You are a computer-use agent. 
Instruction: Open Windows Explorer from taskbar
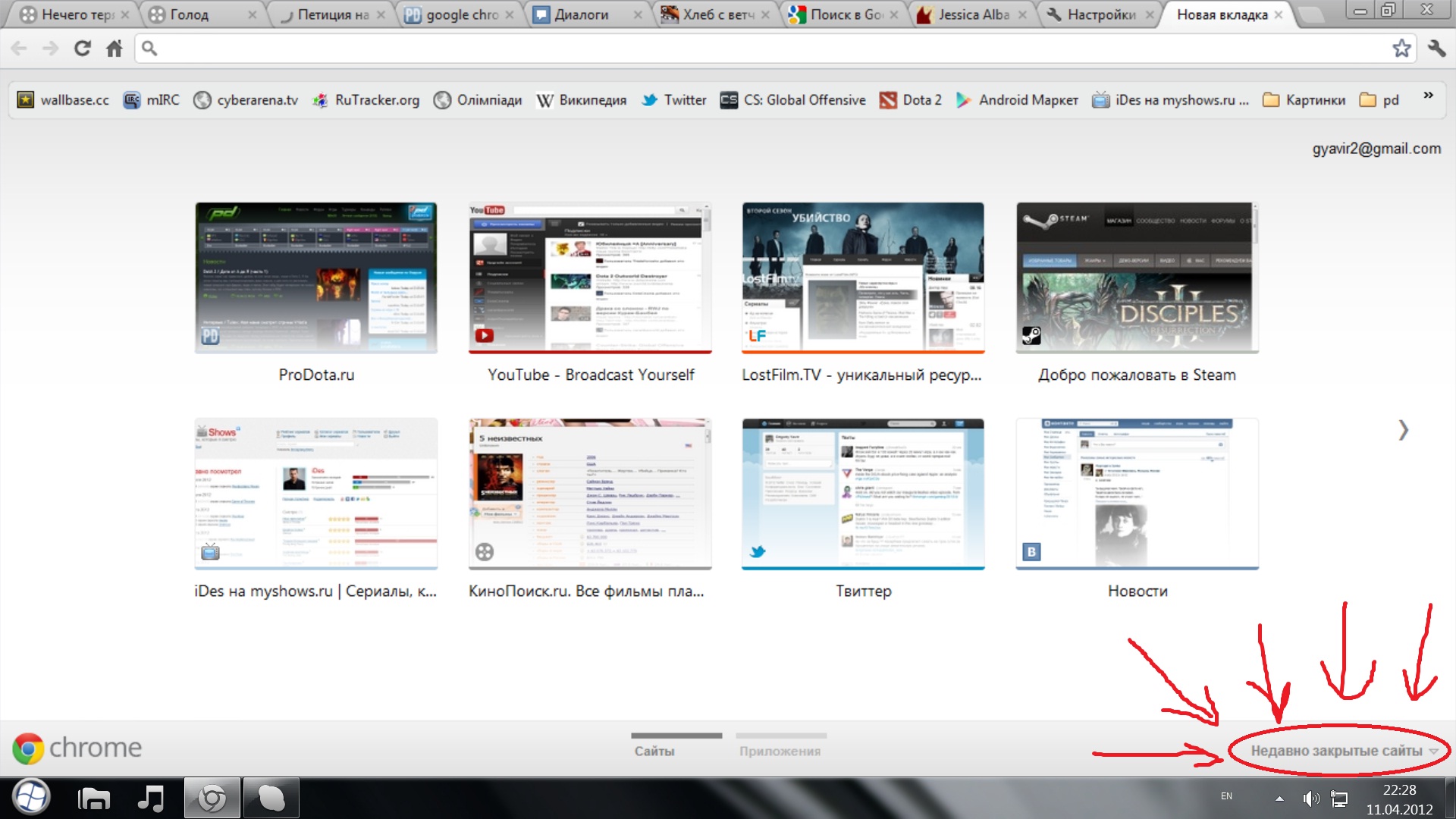click(94, 798)
